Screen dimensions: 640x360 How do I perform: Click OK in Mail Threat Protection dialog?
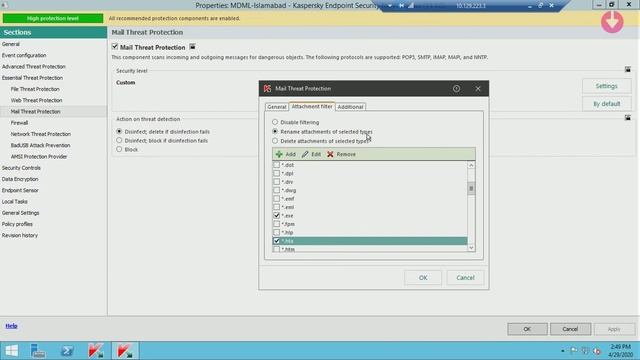point(423,278)
